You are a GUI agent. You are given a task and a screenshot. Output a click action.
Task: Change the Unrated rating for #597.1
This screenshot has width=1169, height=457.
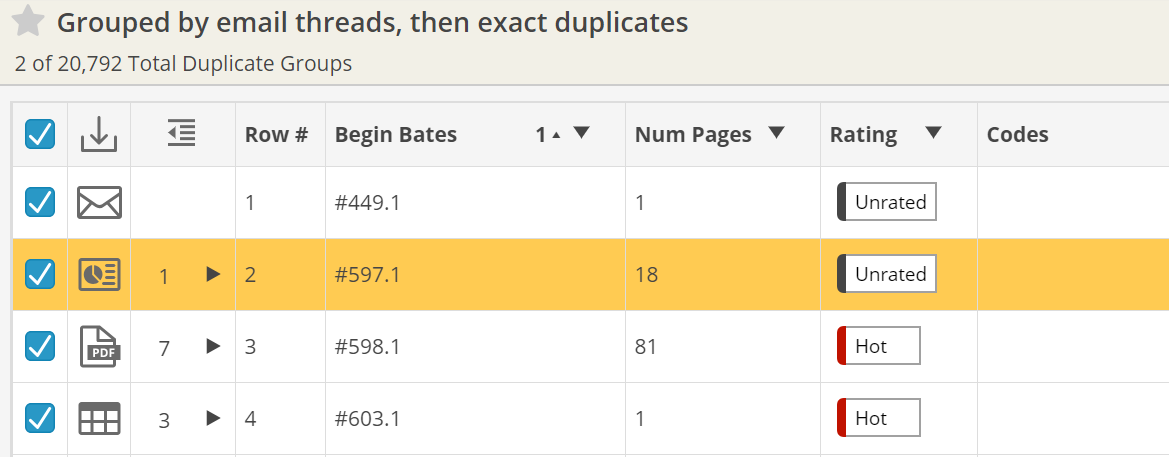[x=886, y=274]
